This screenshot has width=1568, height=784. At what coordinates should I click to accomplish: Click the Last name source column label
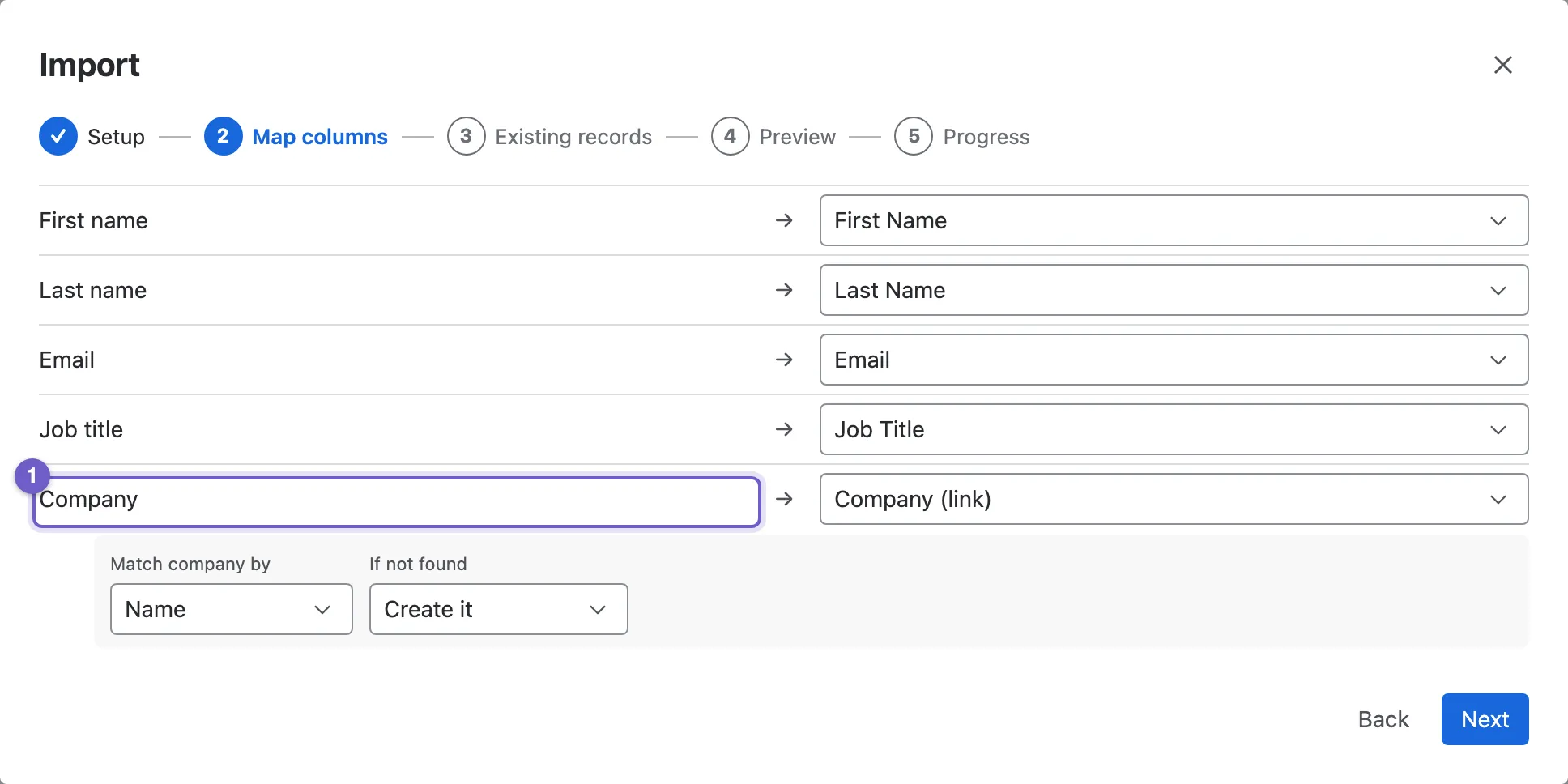pyautogui.click(x=93, y=290)
